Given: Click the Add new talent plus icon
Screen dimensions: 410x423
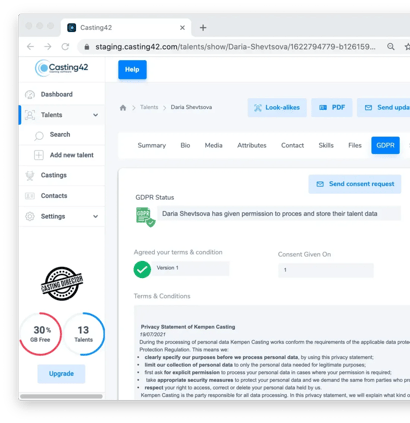Looking at the screenshot, I should click(39, 155).
